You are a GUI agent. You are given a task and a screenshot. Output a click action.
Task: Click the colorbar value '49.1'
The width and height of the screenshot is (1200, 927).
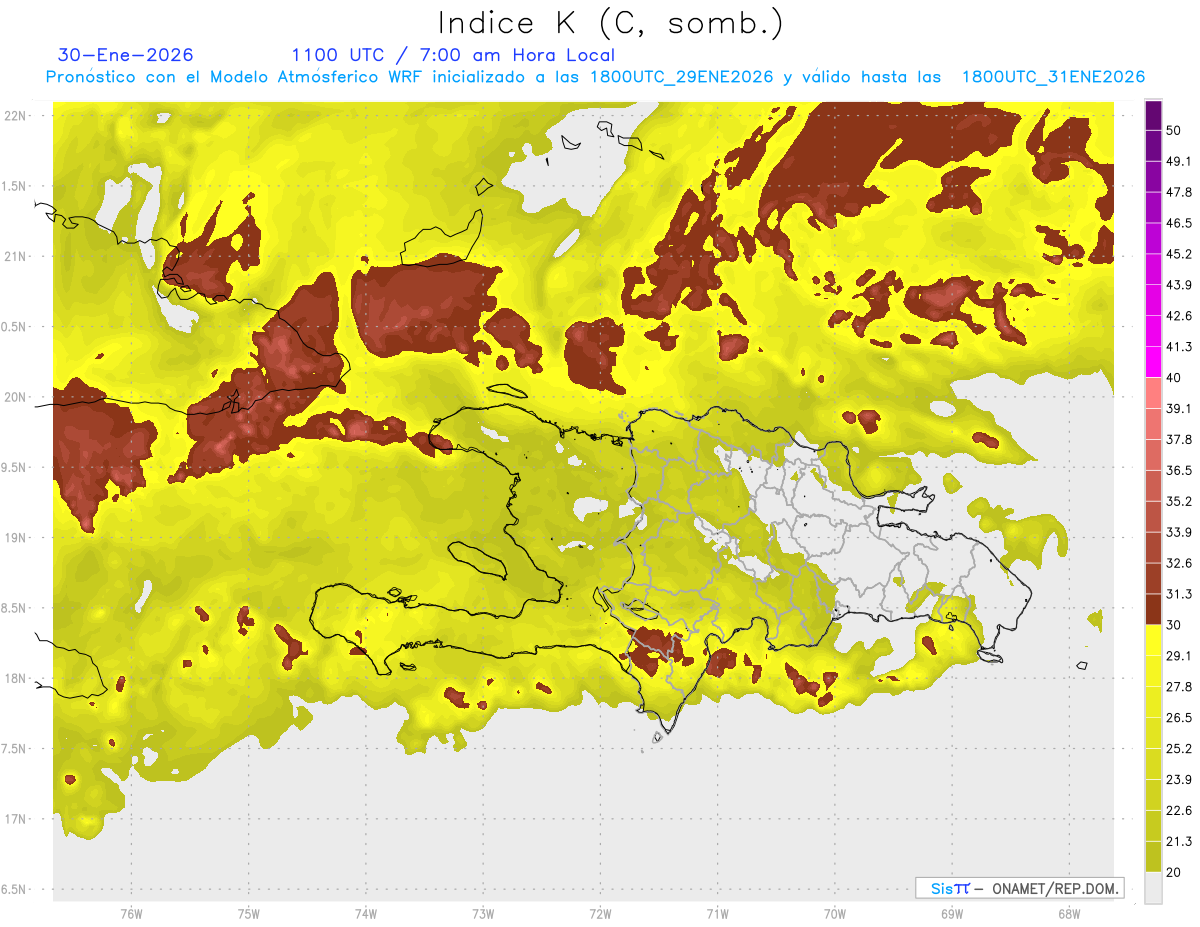click(x=1178, y=161)
